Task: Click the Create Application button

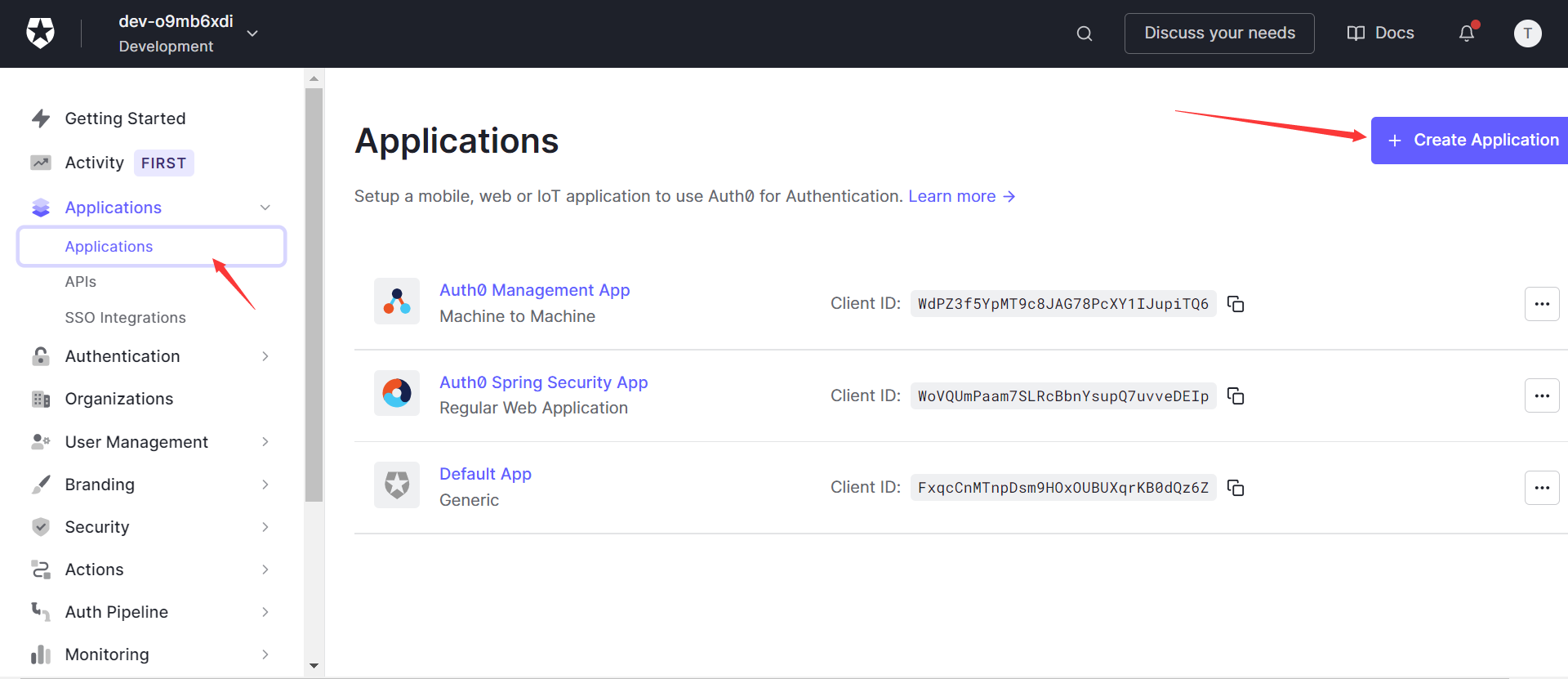Action: (x=1469, y=141)
